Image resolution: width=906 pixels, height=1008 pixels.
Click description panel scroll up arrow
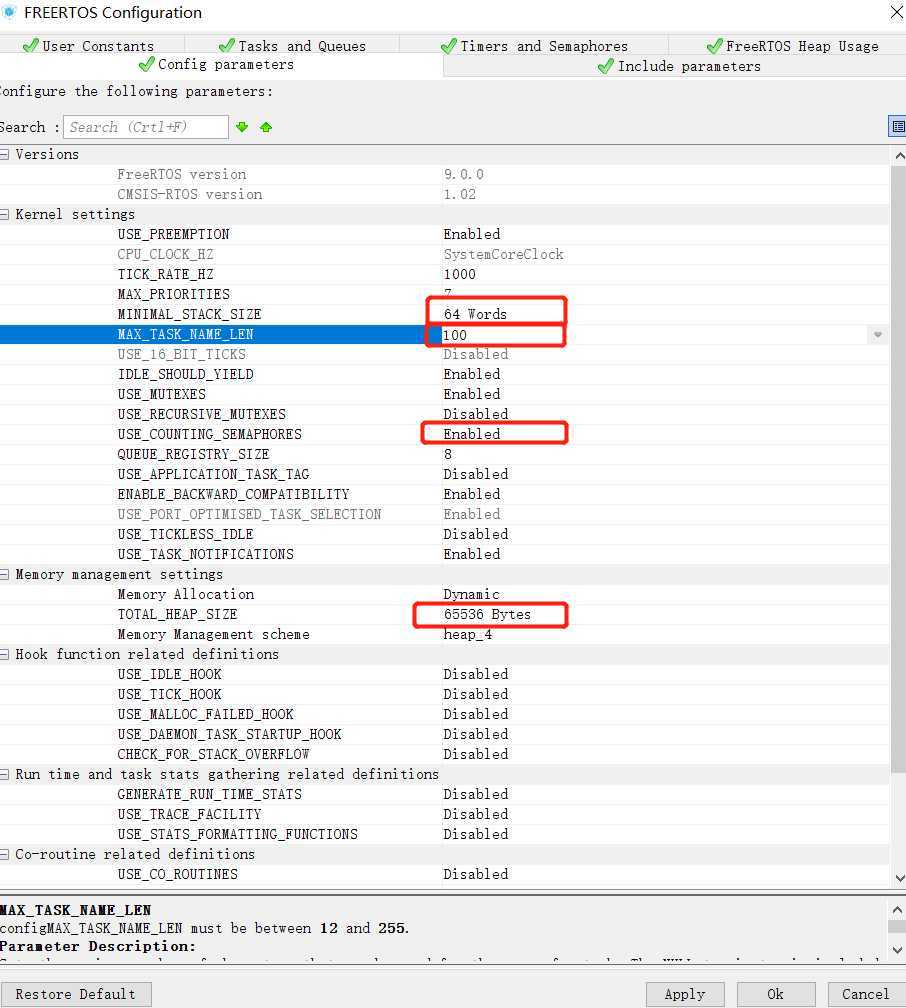pos(898,910)
